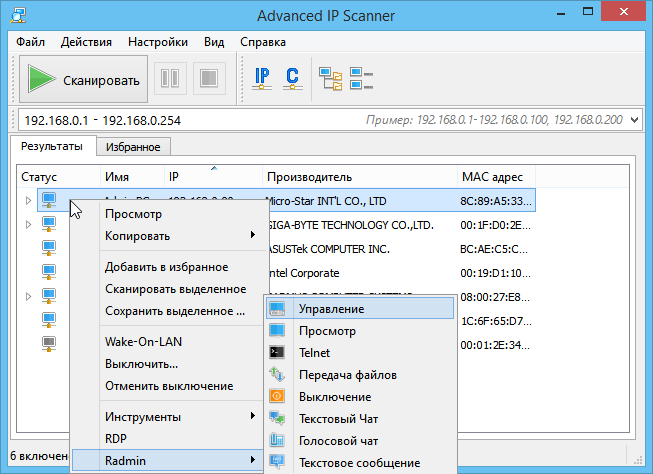Click the collapse all list icon

[x=361, y=78]
